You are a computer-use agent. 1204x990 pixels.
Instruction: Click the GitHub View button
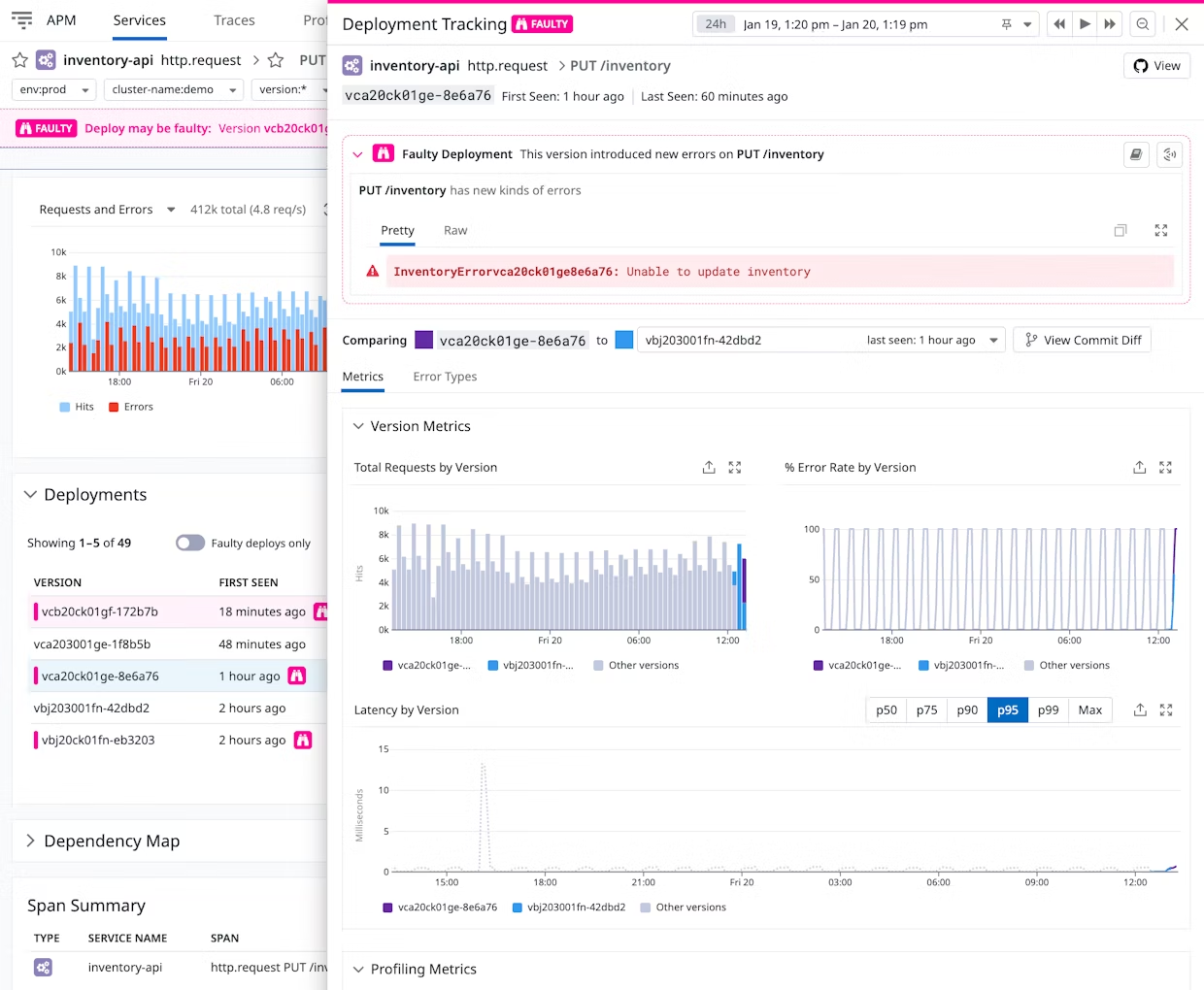click(x=1157, y=66)
